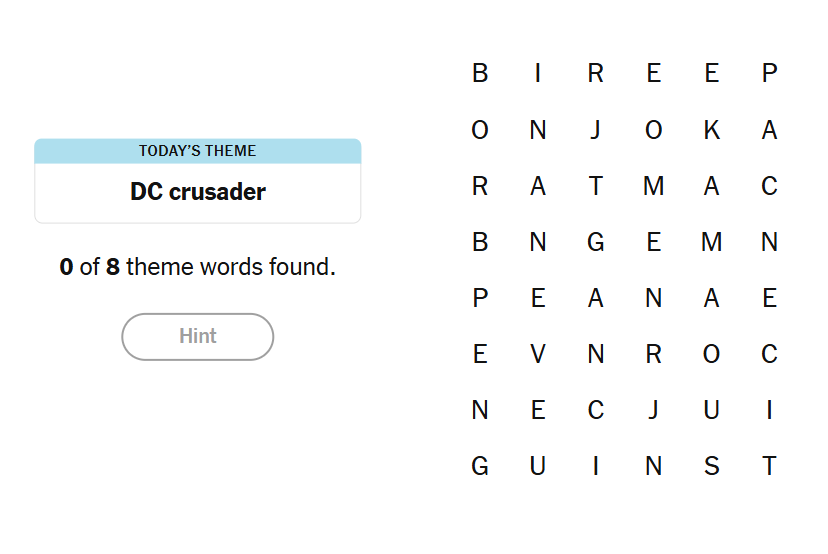Image resolution: width=828 pixels, height=554 pixels.
Task: Select the R between I and E
Action: click(x=596, y=73)
